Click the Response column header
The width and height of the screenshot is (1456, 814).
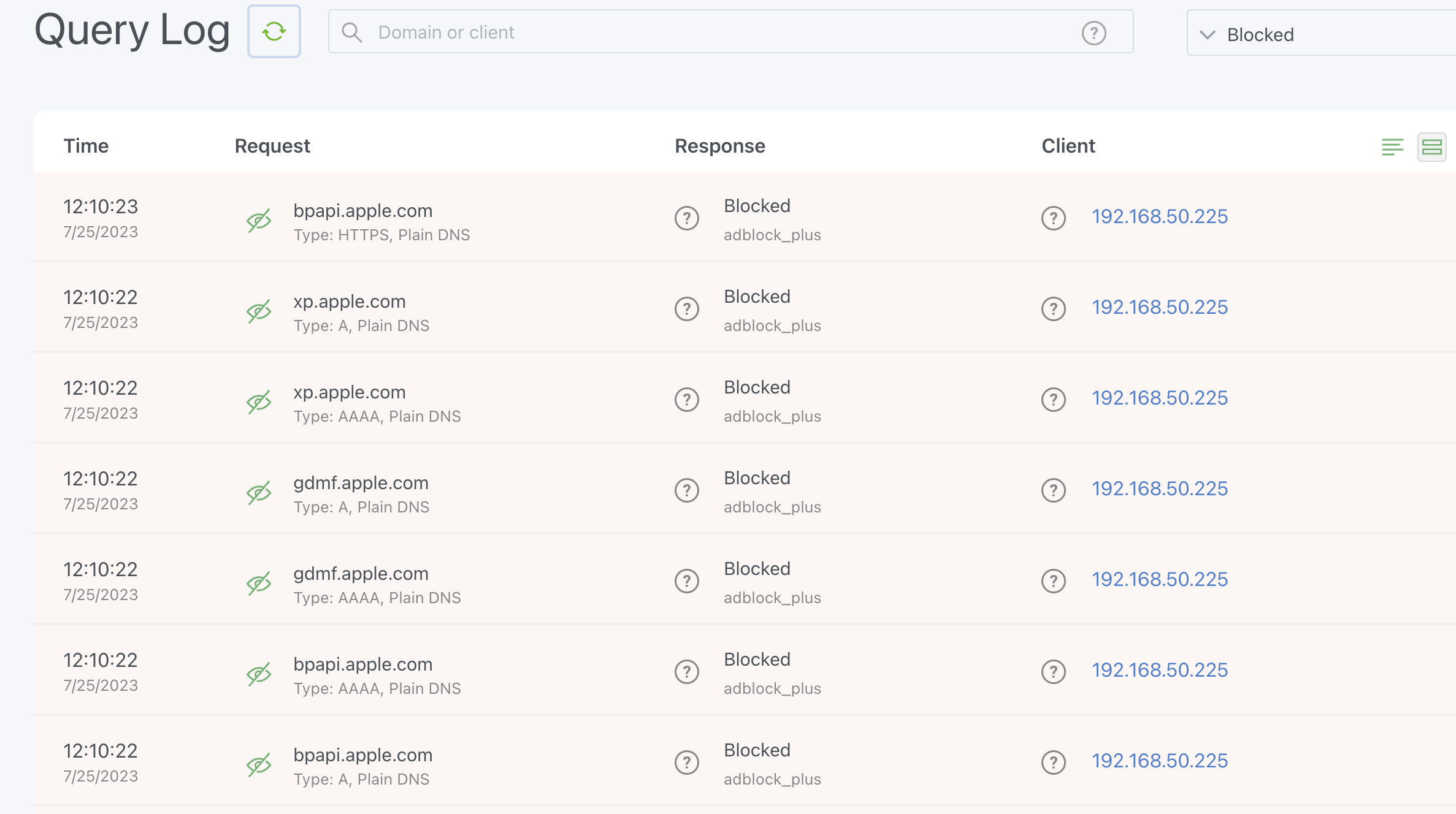click(x=719, y=146)
